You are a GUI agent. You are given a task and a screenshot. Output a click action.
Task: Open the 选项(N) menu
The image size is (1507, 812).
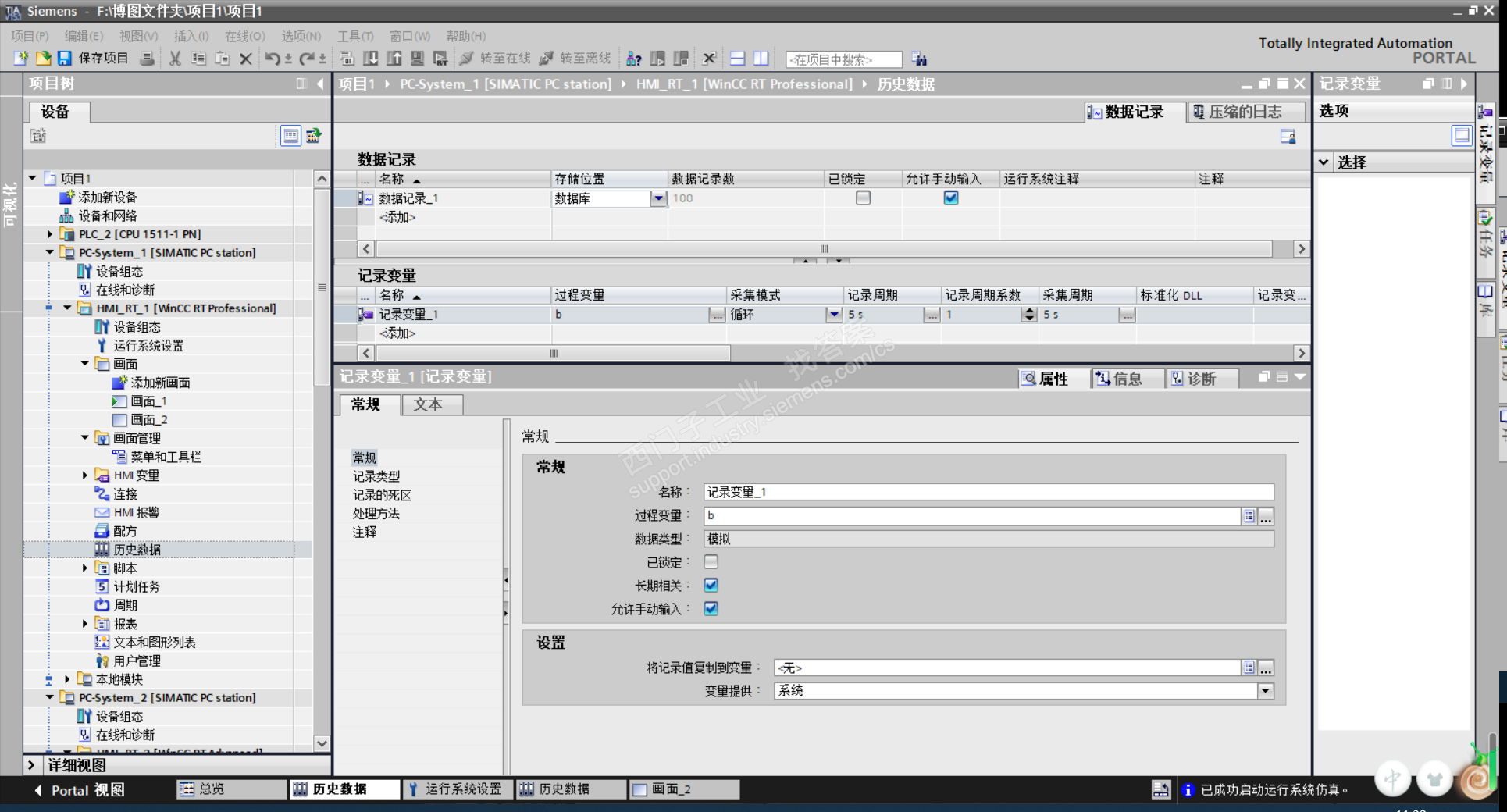(301, 36)
